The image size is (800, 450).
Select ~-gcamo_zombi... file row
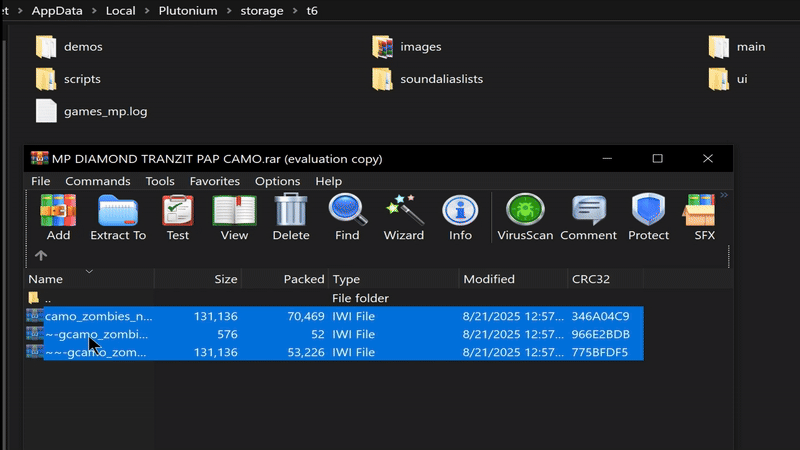334,334
